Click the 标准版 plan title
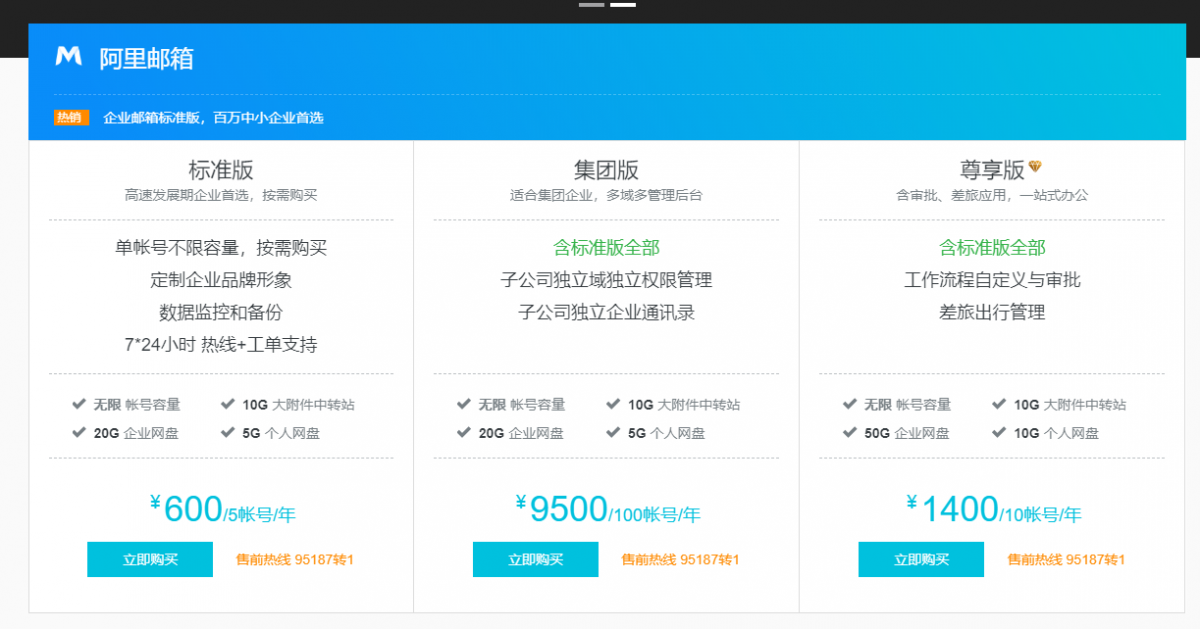Viewport: 1200px width, 629px height. (x=221, y=170)
